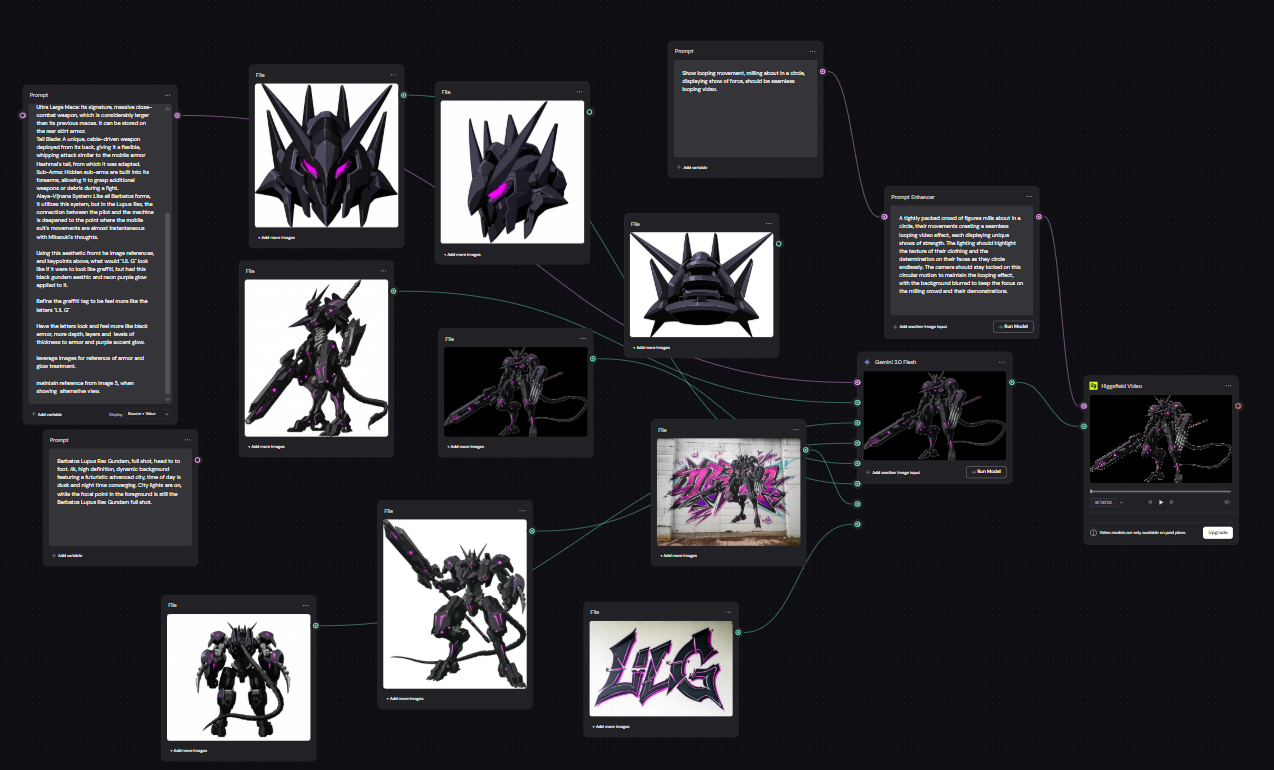Click Add another image input in Gemini node
1274x770 pixels.
click(x=892, y=472)
